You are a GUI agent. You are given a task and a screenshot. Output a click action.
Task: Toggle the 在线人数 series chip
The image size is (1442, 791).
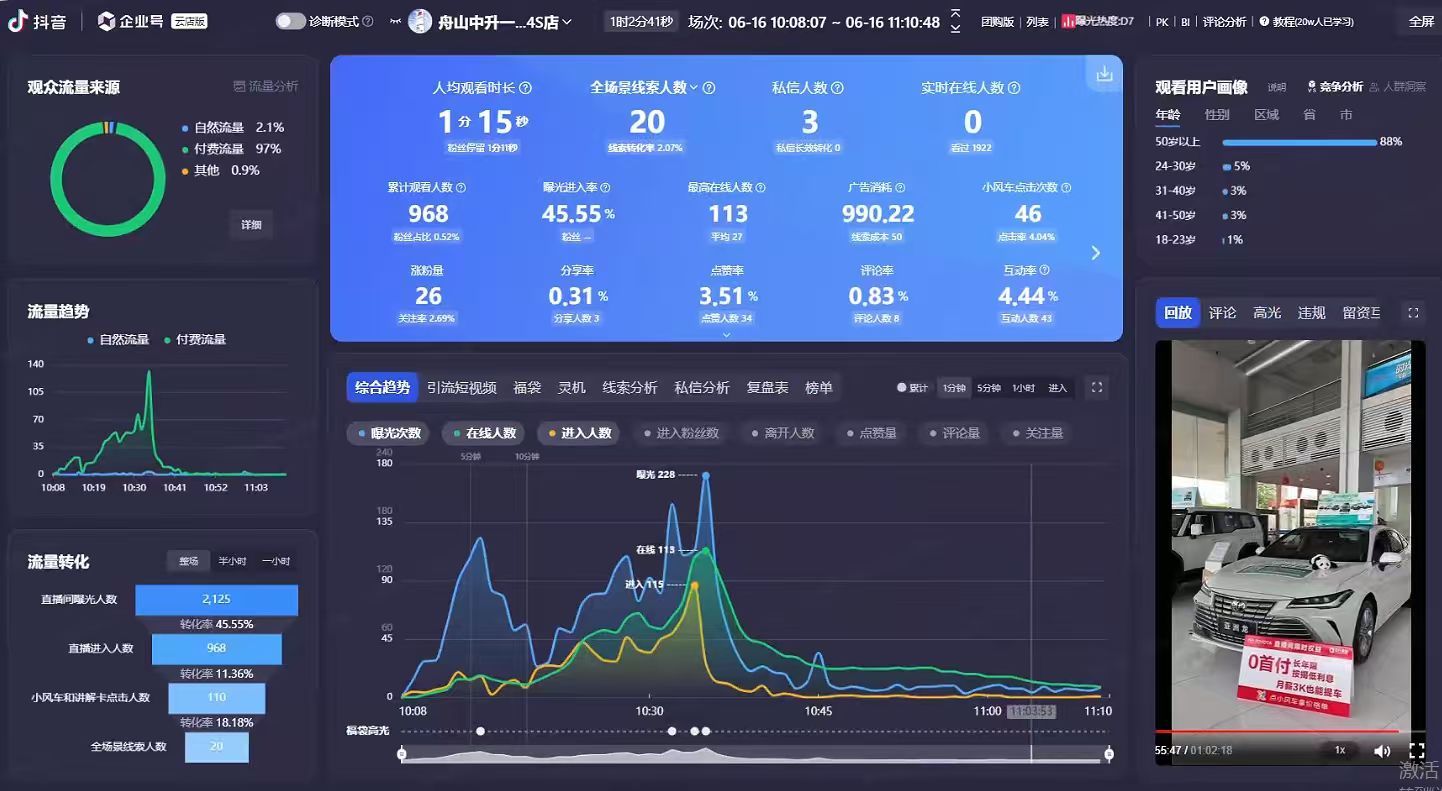click(483, 433)
